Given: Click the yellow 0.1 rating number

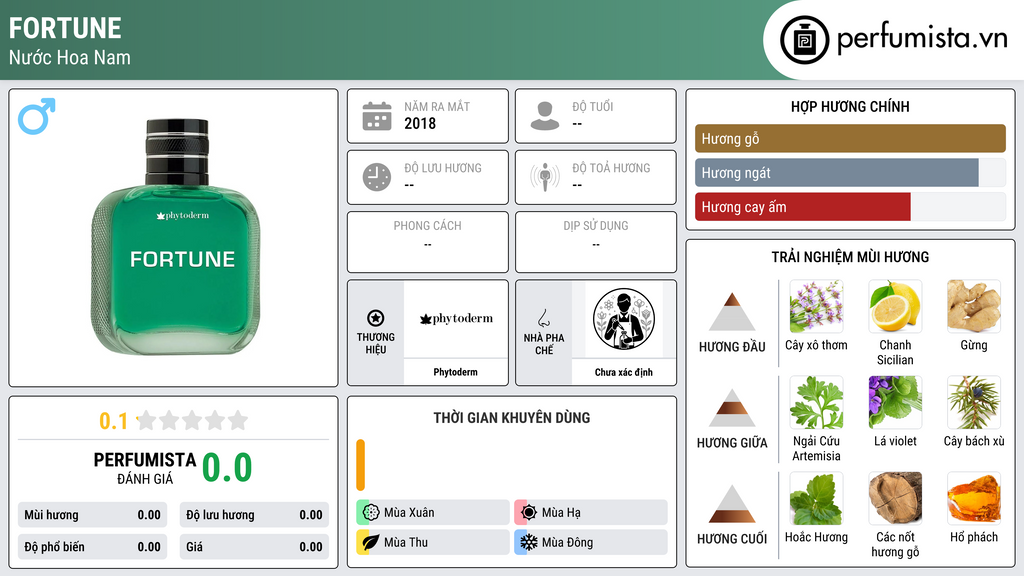Looking at the screenshot, I should [x=114, y=421].
